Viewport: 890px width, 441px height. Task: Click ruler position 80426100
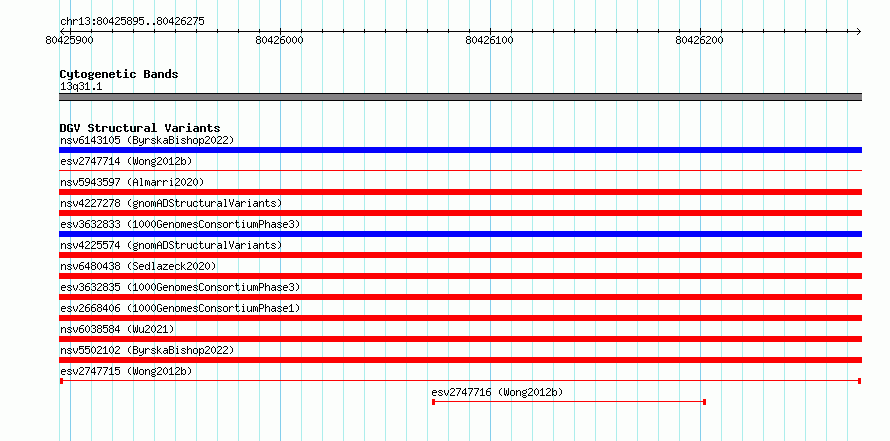tap(489, 40)
